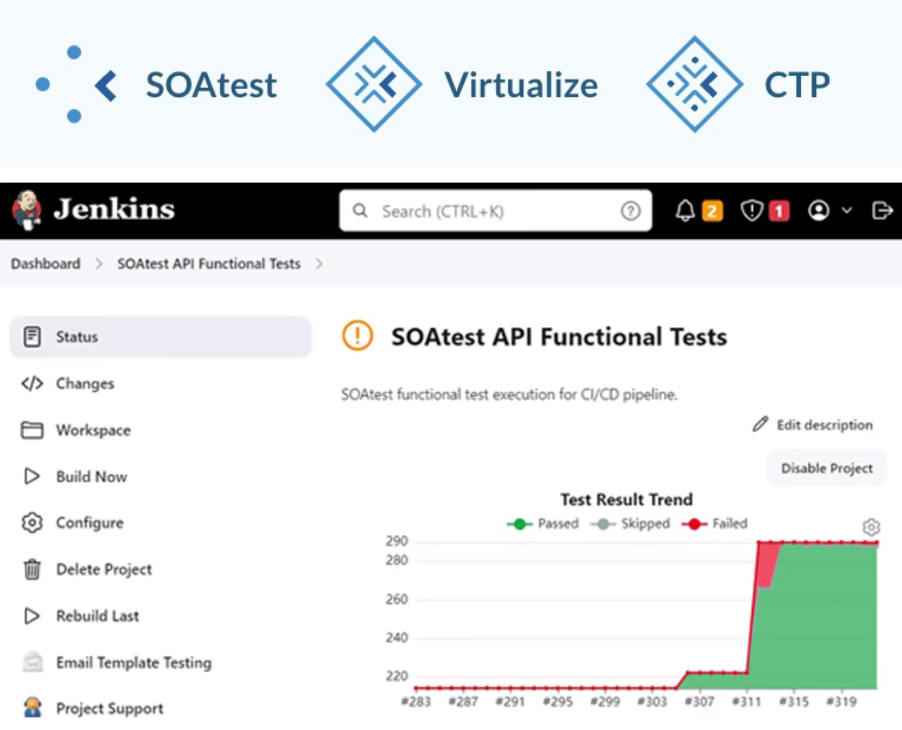Click the SOAtest API Functional Tests heading
The height and width of the screenshot is (730, 902).
(559, 337)
